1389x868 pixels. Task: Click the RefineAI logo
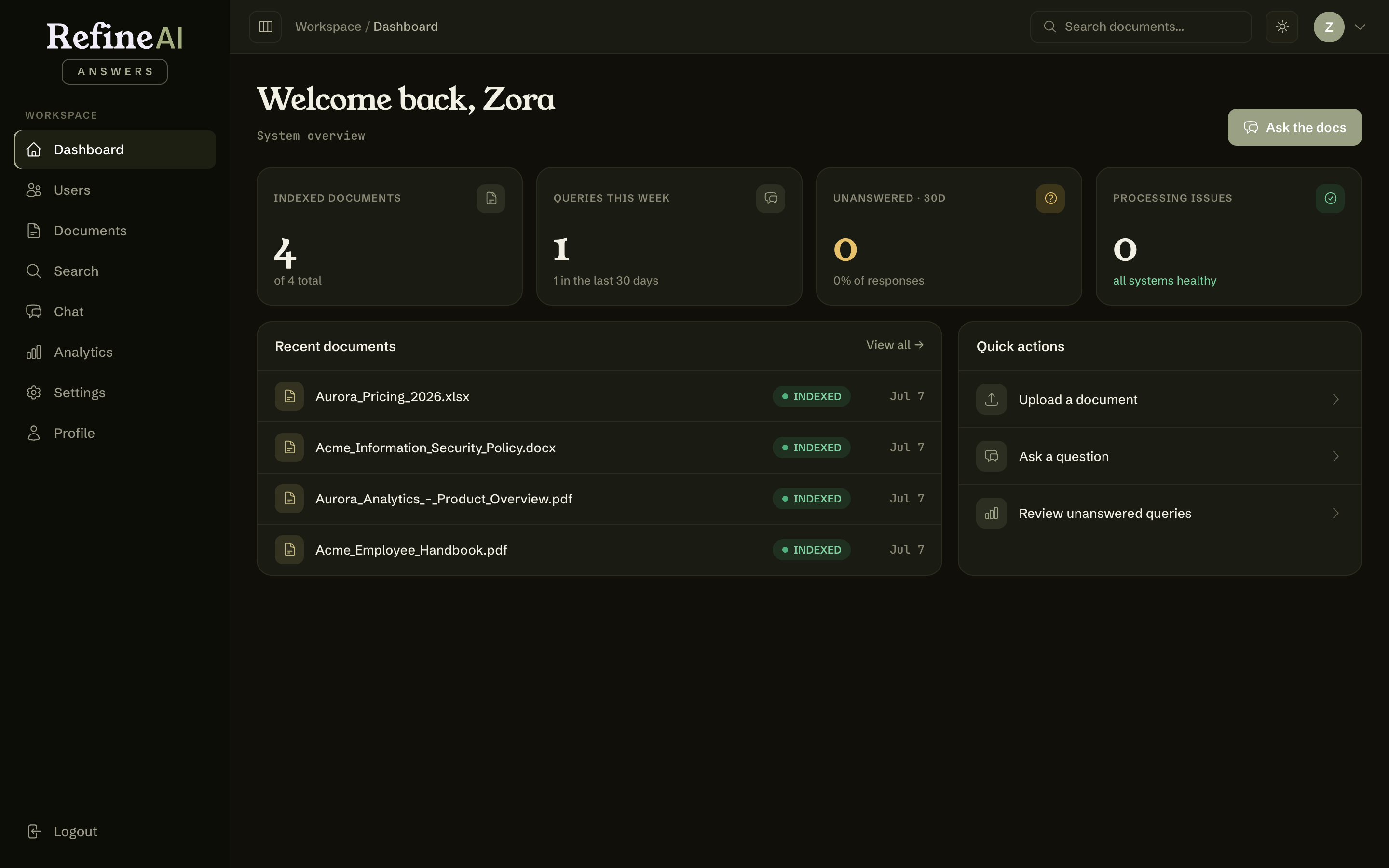pyautogui.click(x=115, y=37)
